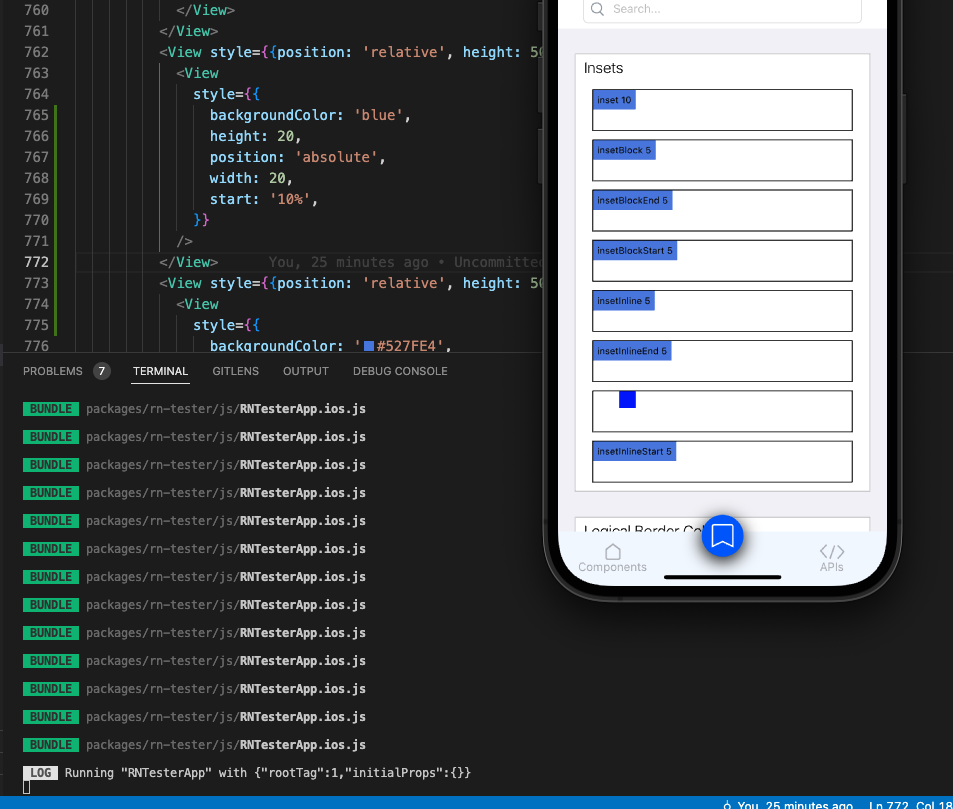Tap the 'inset 10' blue box
This screenshot has height=809, width=953.
pyautogui.click(x=614, y=100)
